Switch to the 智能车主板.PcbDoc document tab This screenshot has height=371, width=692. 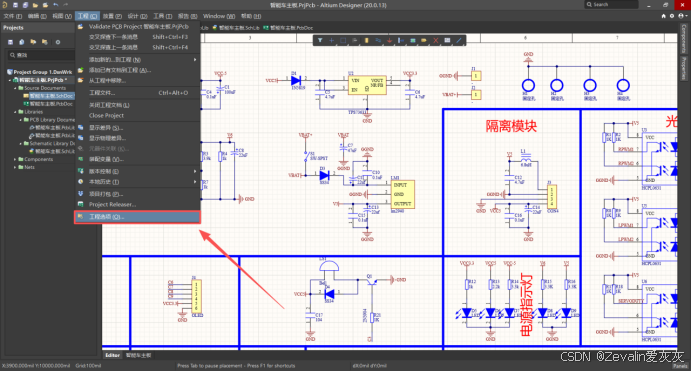point(288,28)
